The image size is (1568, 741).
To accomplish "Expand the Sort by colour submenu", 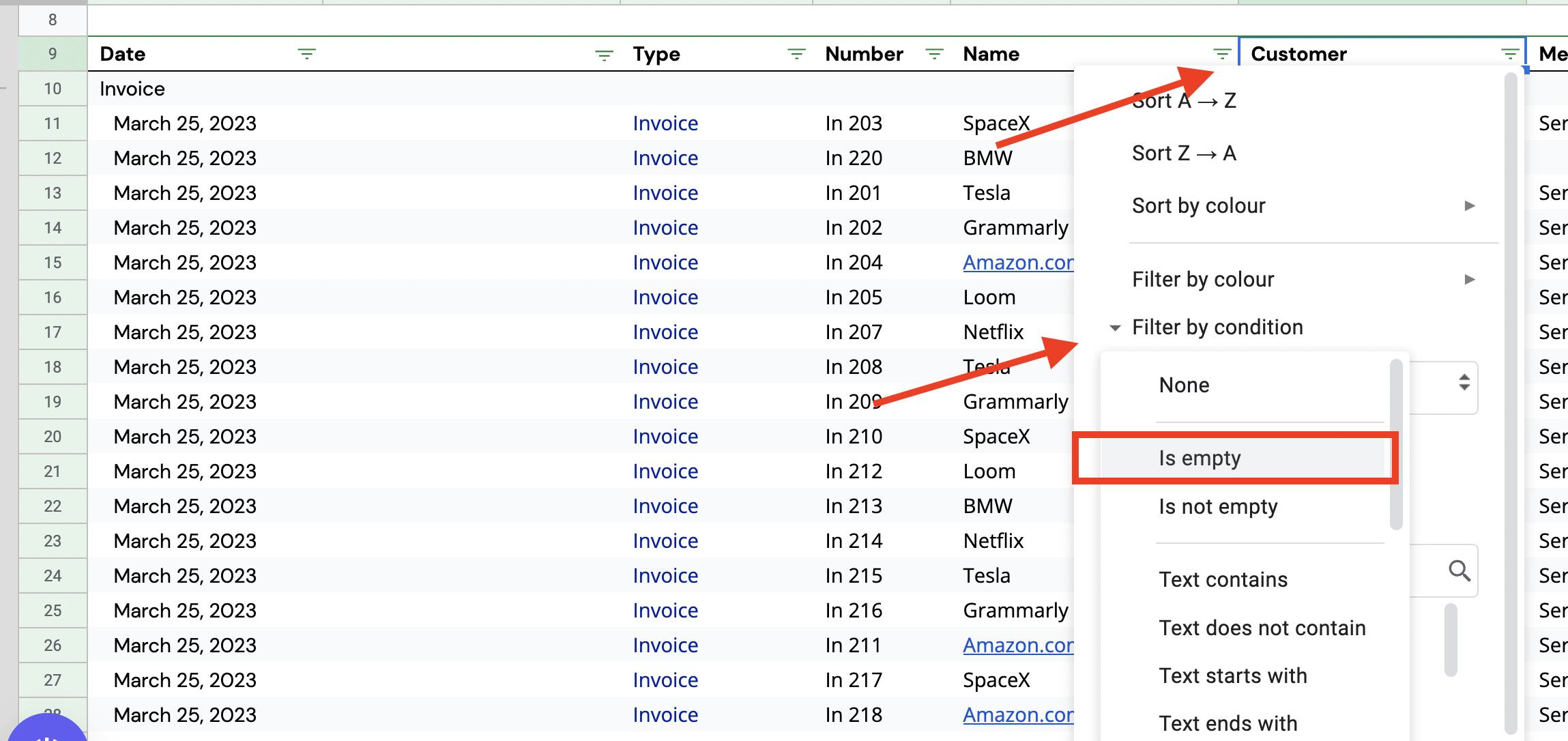I will pos(1470,206).
